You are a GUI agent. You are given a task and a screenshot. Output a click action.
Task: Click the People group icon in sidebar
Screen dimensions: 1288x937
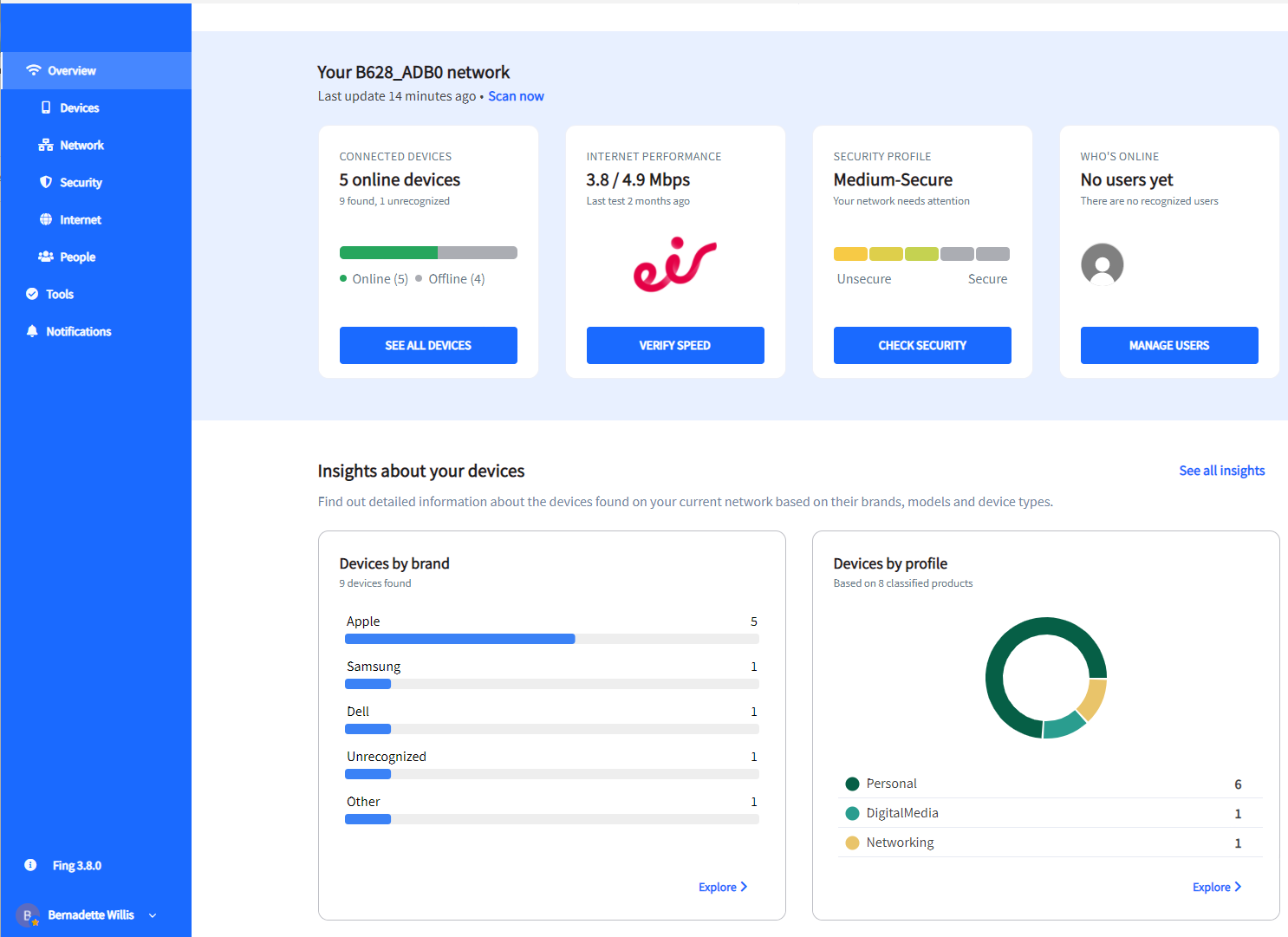tap(46, 257)
